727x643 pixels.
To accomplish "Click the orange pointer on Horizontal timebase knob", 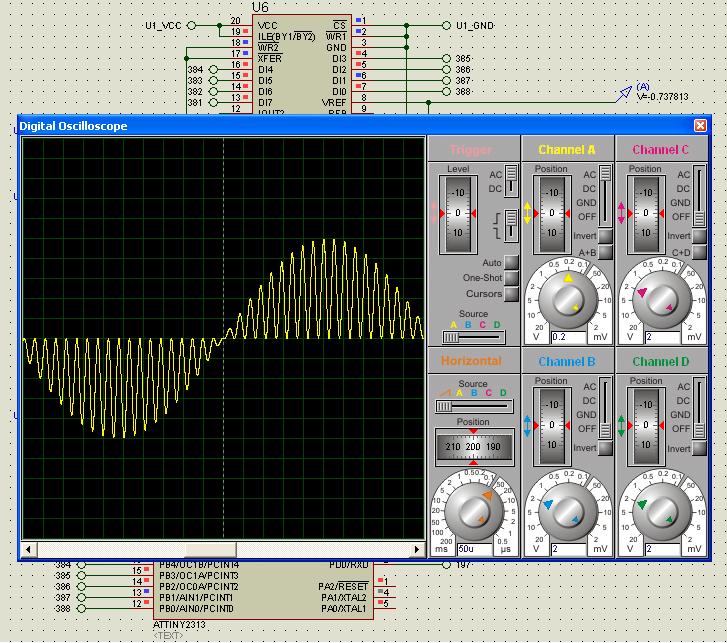I will (x=488, y=495).
